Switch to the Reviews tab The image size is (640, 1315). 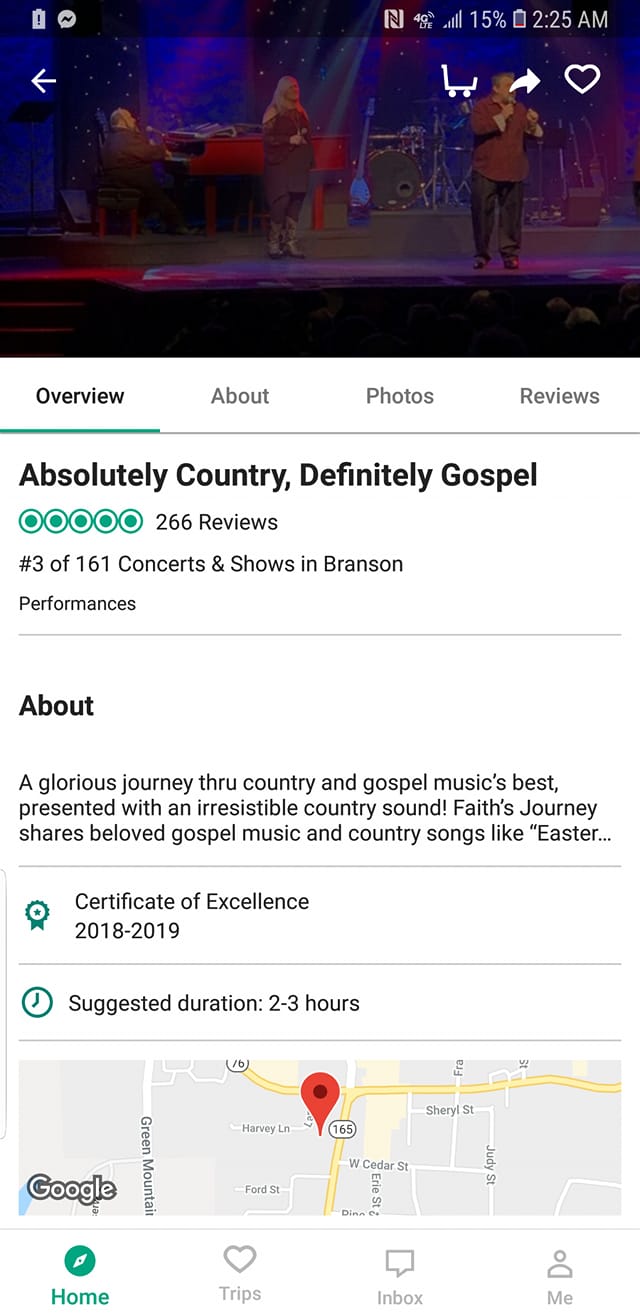(560, 396)
